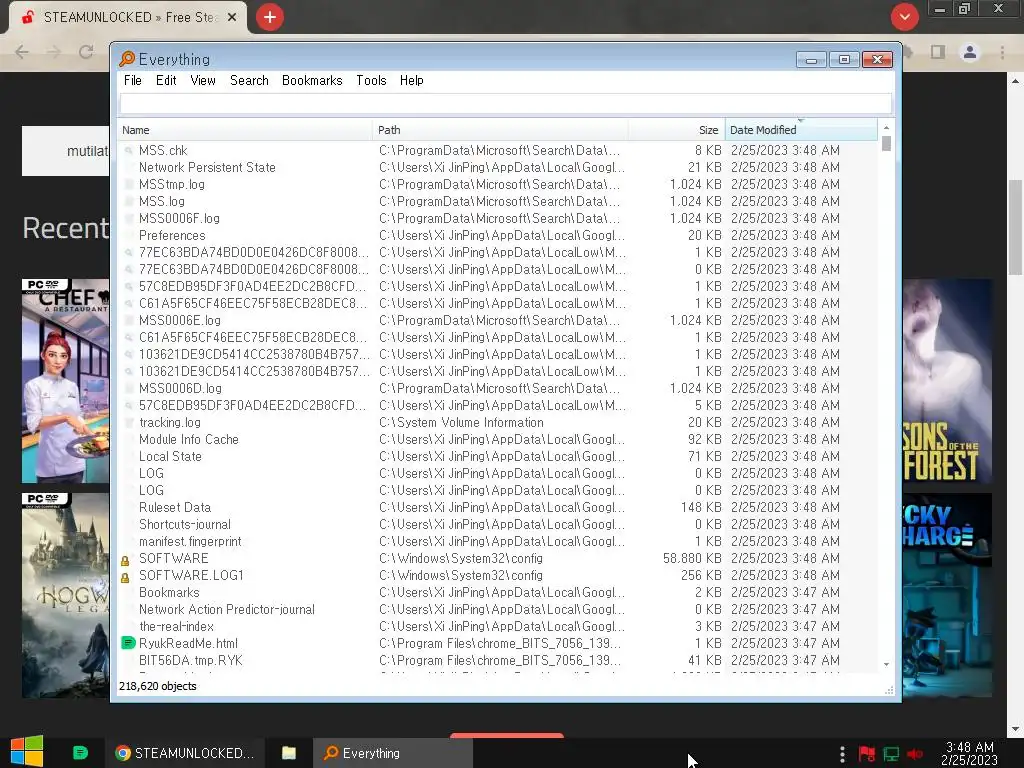Click the browser red dropdown arrow button
1024x768 pixels.
click(x=904, y=17)
